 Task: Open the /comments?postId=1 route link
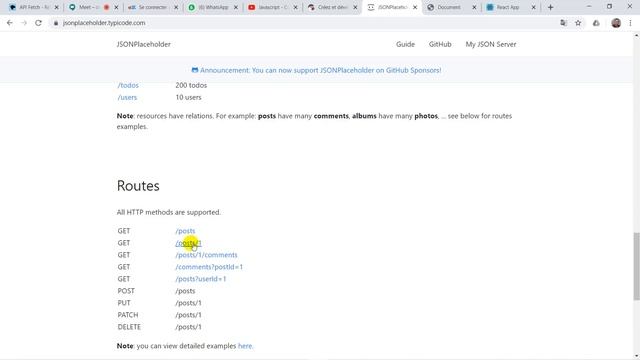tap(209, 267)
